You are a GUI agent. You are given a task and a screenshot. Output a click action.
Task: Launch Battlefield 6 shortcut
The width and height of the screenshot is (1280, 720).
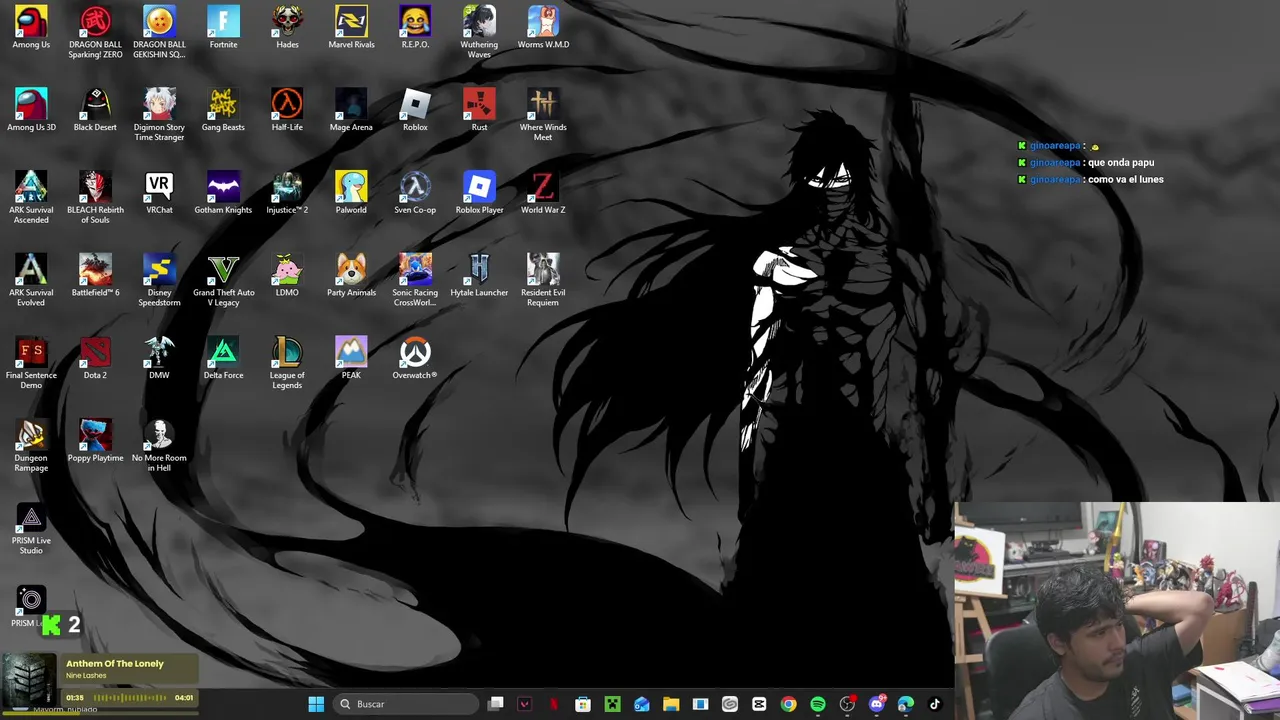95,276
